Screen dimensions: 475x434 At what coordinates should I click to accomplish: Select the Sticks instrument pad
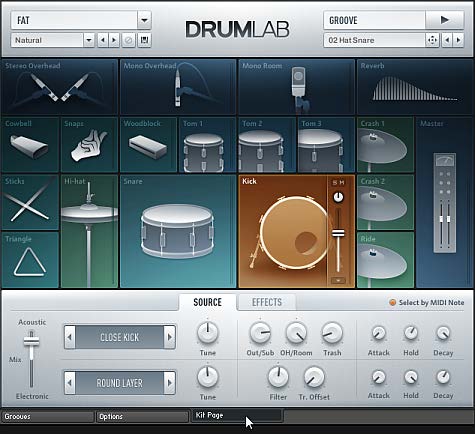point(30,202)
